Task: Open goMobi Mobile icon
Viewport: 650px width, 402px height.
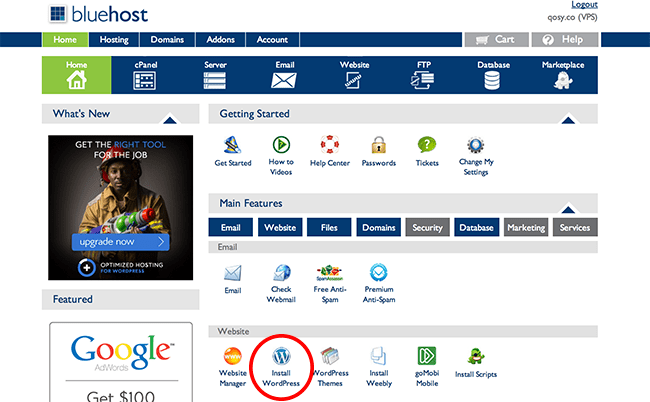Action: tap(427, 356)
